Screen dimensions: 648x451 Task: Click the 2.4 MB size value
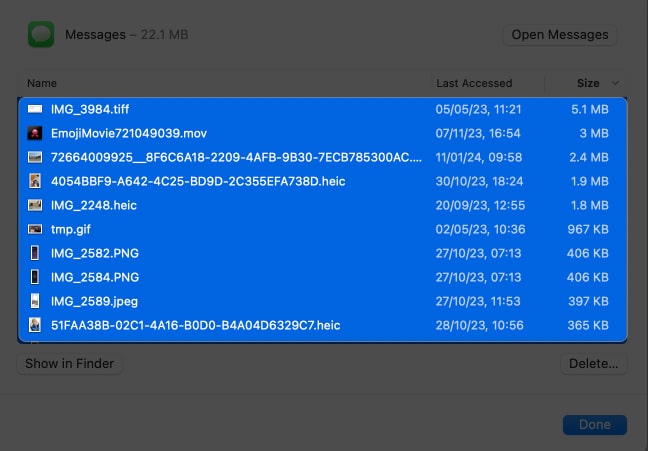pos(589,157)
